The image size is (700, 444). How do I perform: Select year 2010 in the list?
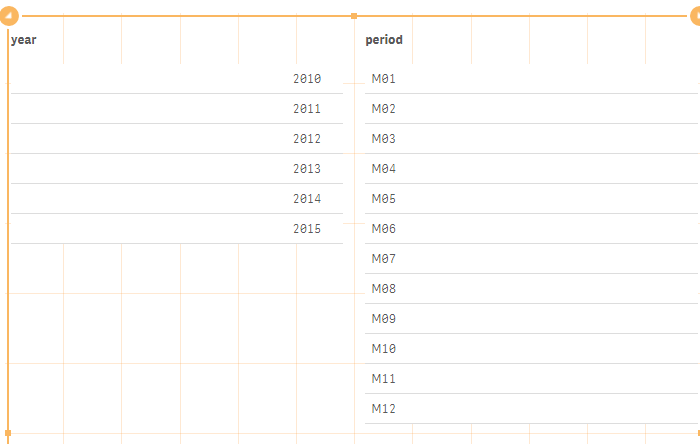307,79
